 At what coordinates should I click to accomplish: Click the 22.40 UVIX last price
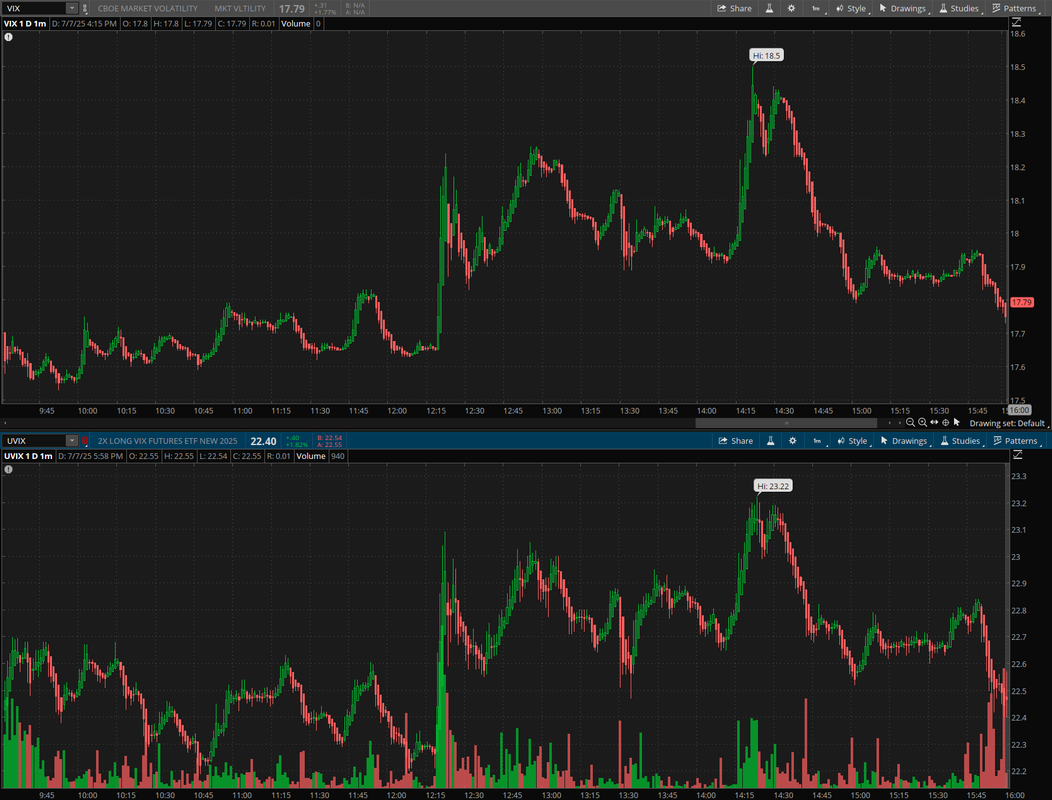point(263,441)
